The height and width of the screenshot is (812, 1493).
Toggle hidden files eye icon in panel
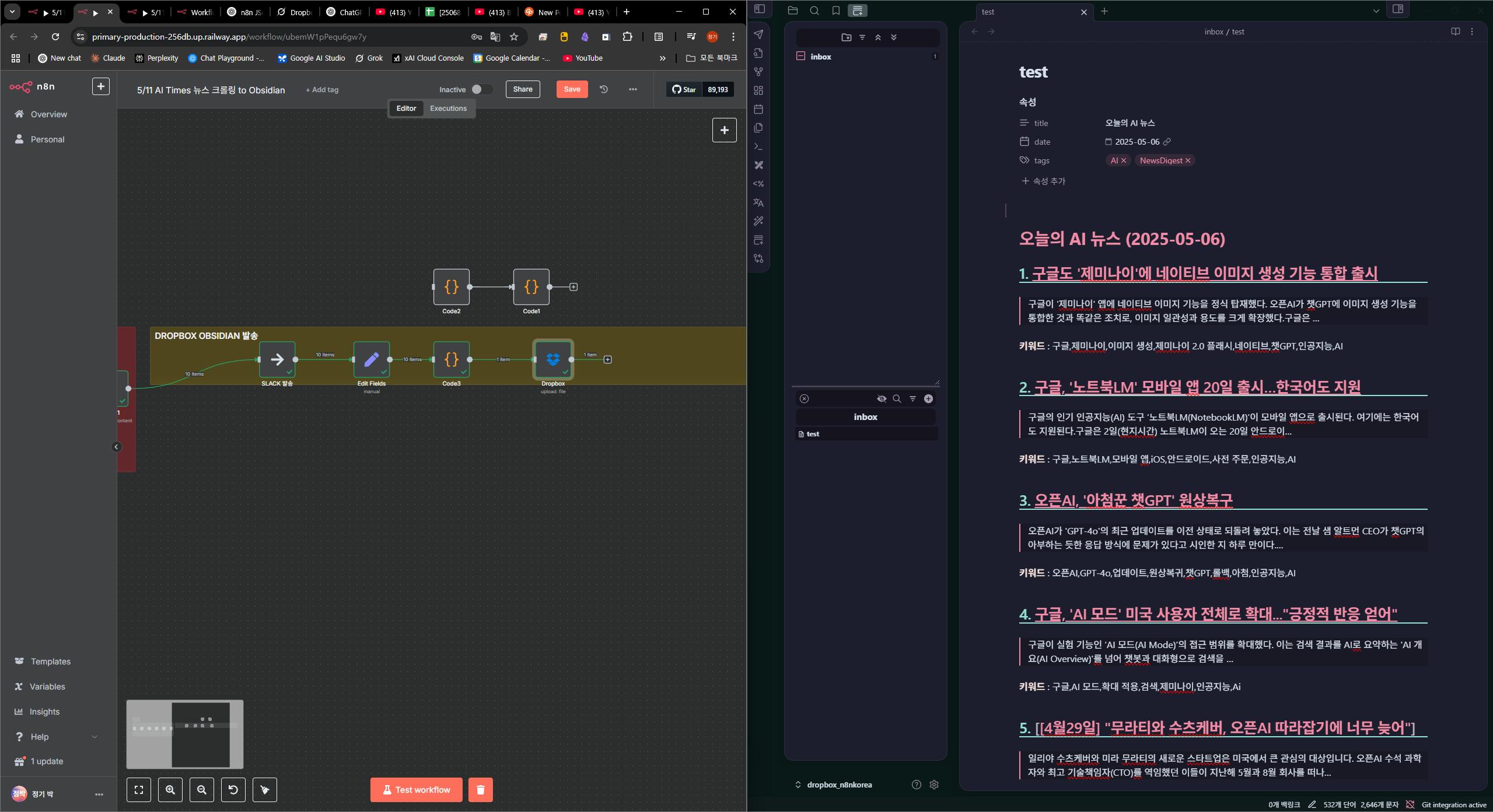(x=882, y=399)
